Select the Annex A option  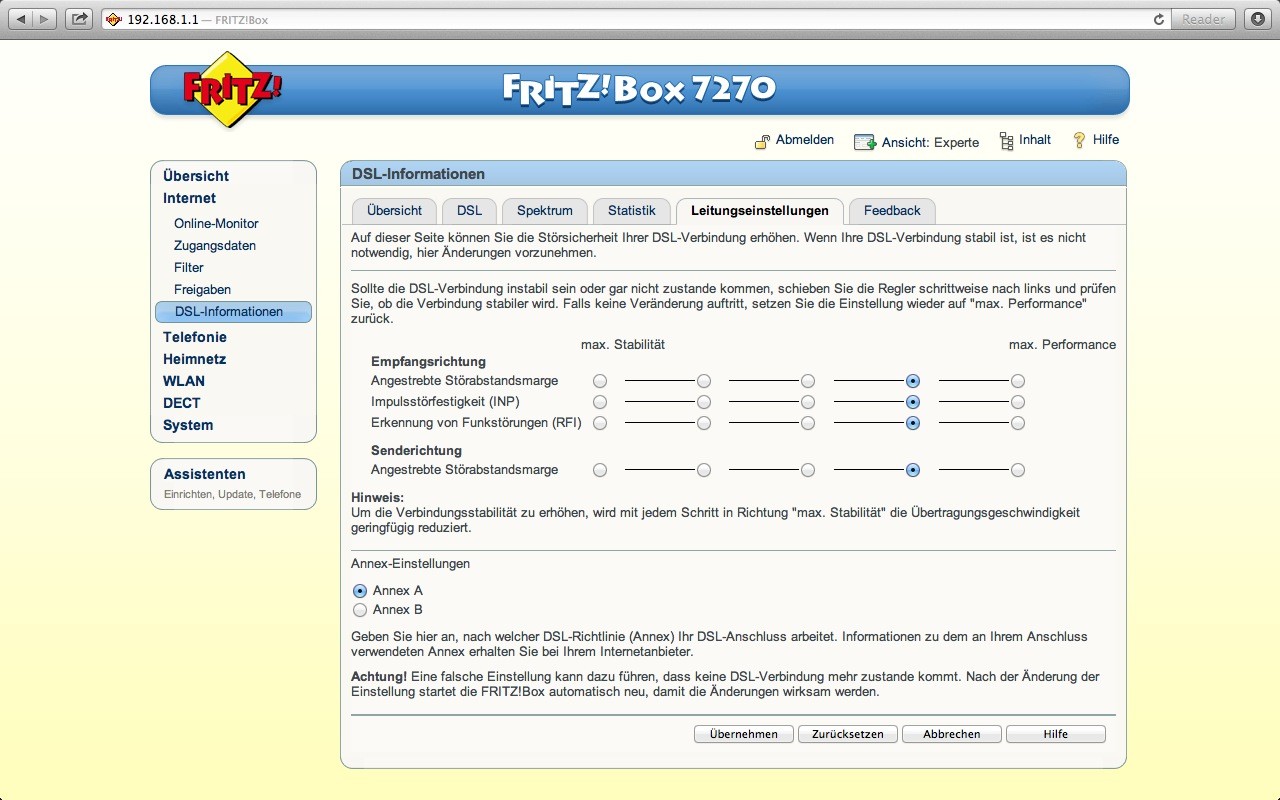(360, 591)
